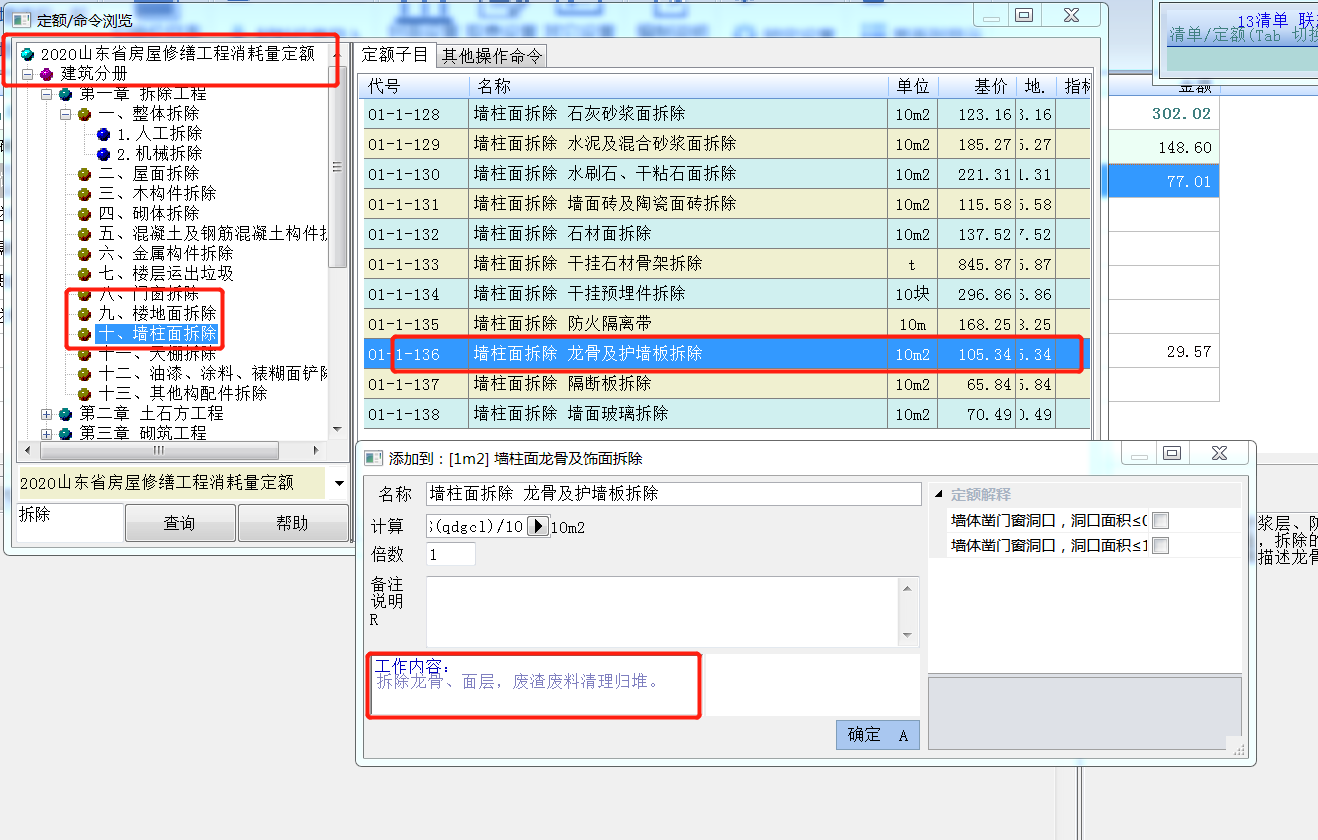The image size is (1318, 840).
Task: Click the teal ball icon of 第一章 拆除工程
Action: click(x=66, y=93)
